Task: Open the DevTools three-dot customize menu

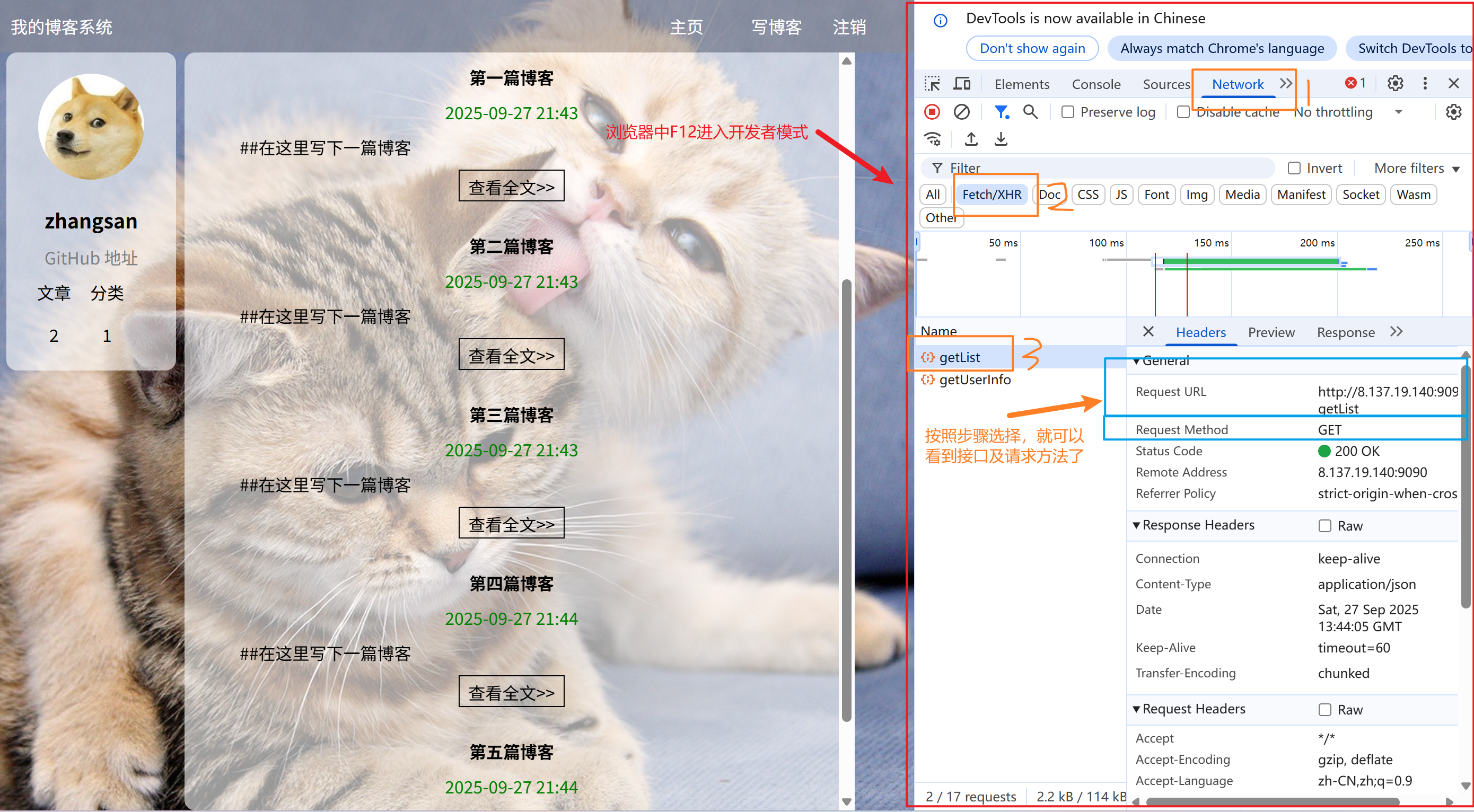Action: [1425, 84]
